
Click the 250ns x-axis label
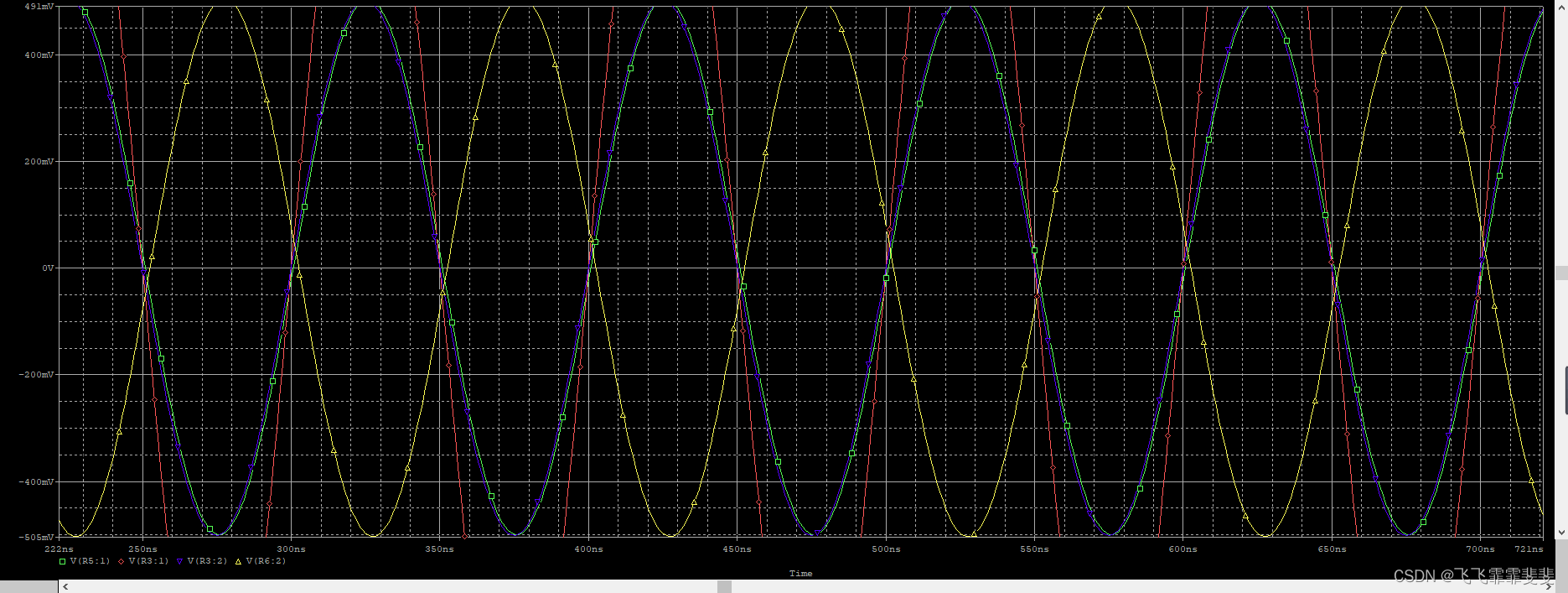(142, 549)
